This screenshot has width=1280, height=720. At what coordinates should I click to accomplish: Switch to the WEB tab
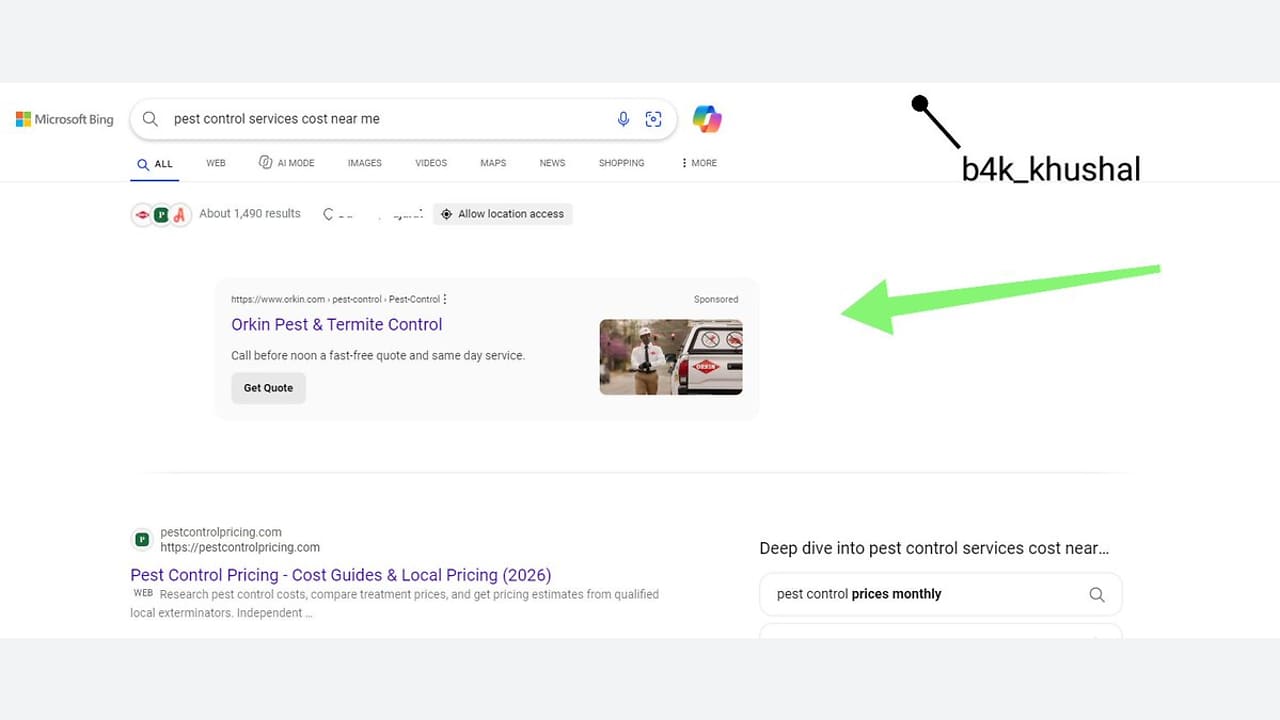(216, 163)
